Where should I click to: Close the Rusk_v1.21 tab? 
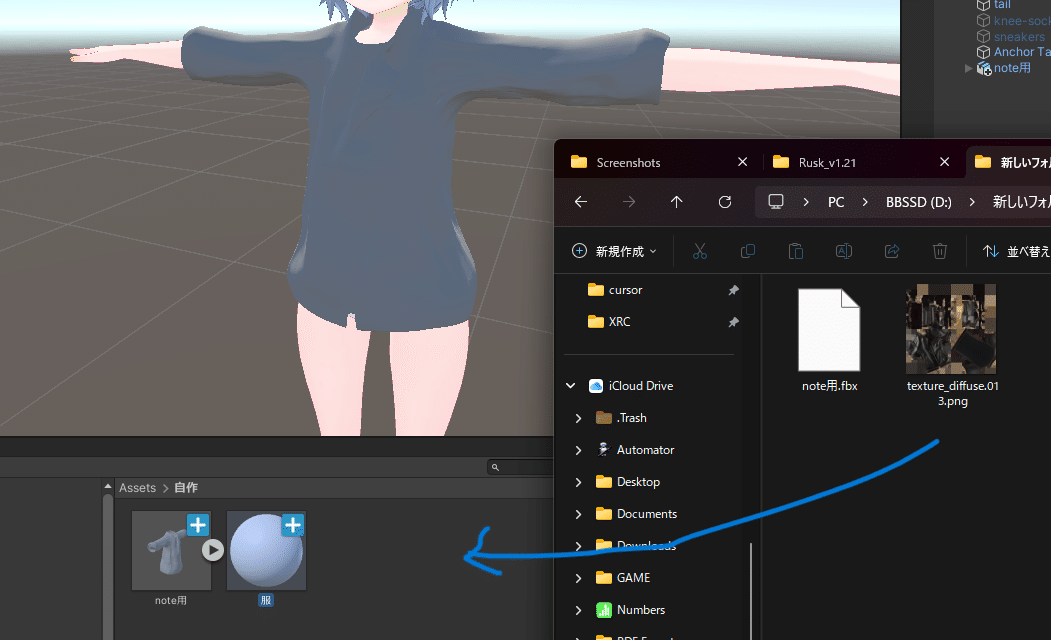tap(944, 162)
